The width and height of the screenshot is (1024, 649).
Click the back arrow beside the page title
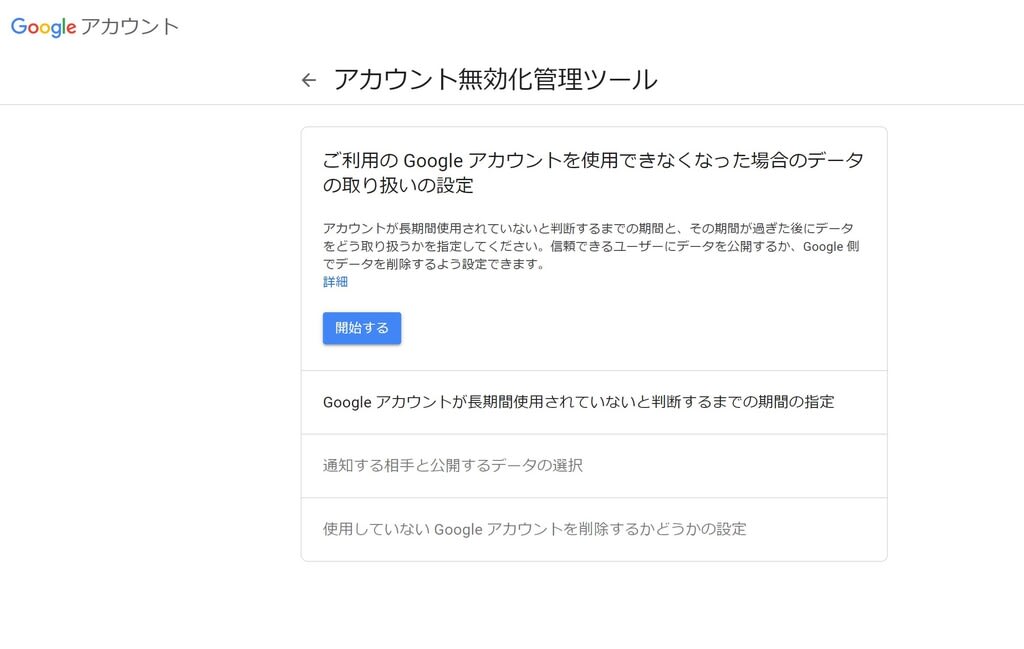pos(309,80)
